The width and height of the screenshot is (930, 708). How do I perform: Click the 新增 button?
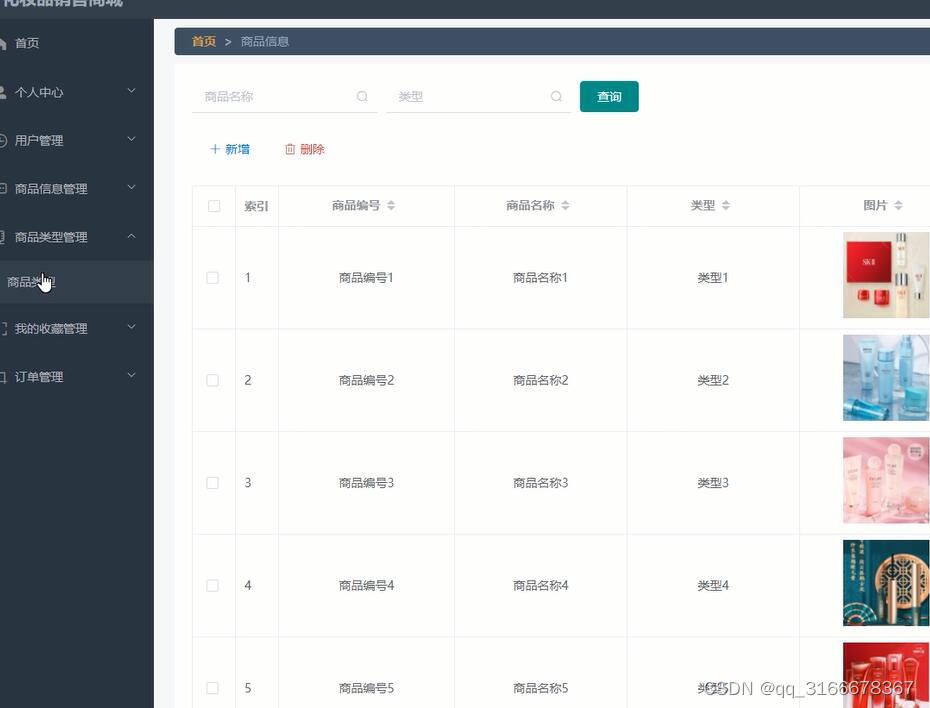click(230, 149)
